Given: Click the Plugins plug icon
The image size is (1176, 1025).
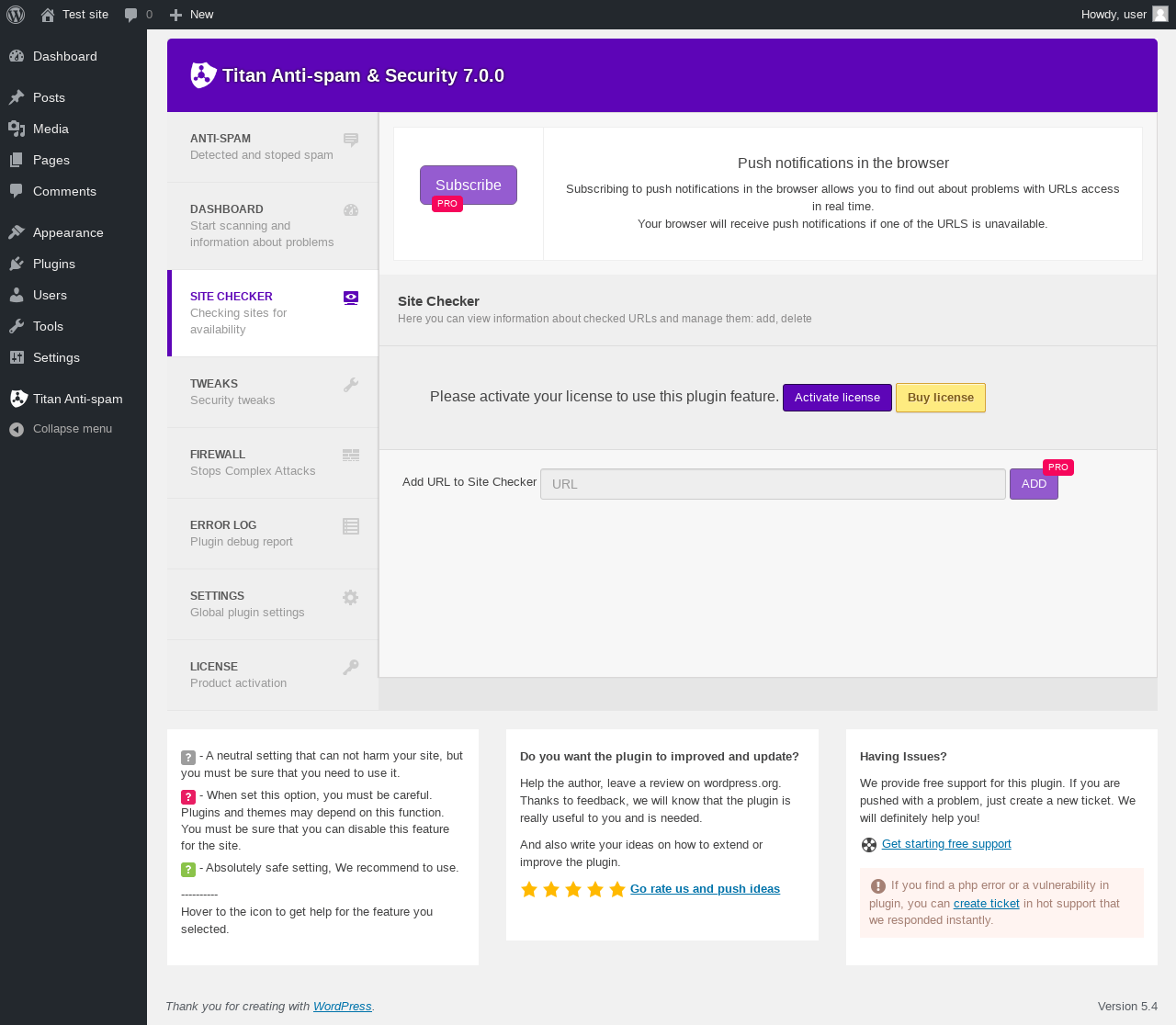Looking at the screenshot, I should (17, 264).
